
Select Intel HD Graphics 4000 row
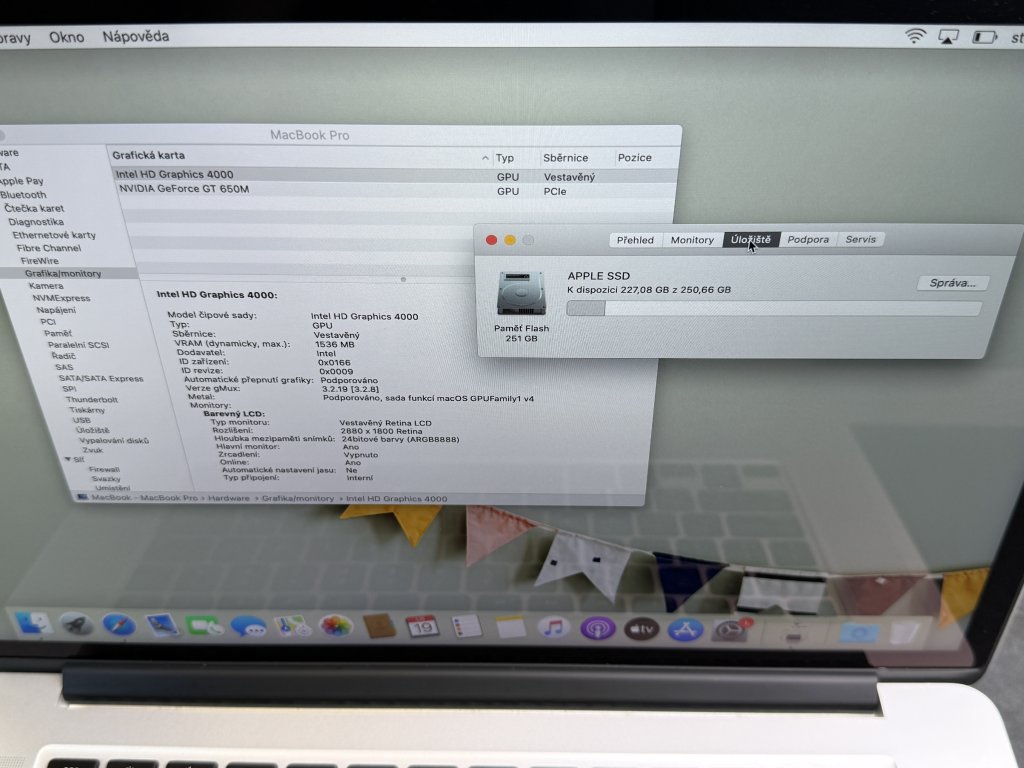(x=395, y=174)
